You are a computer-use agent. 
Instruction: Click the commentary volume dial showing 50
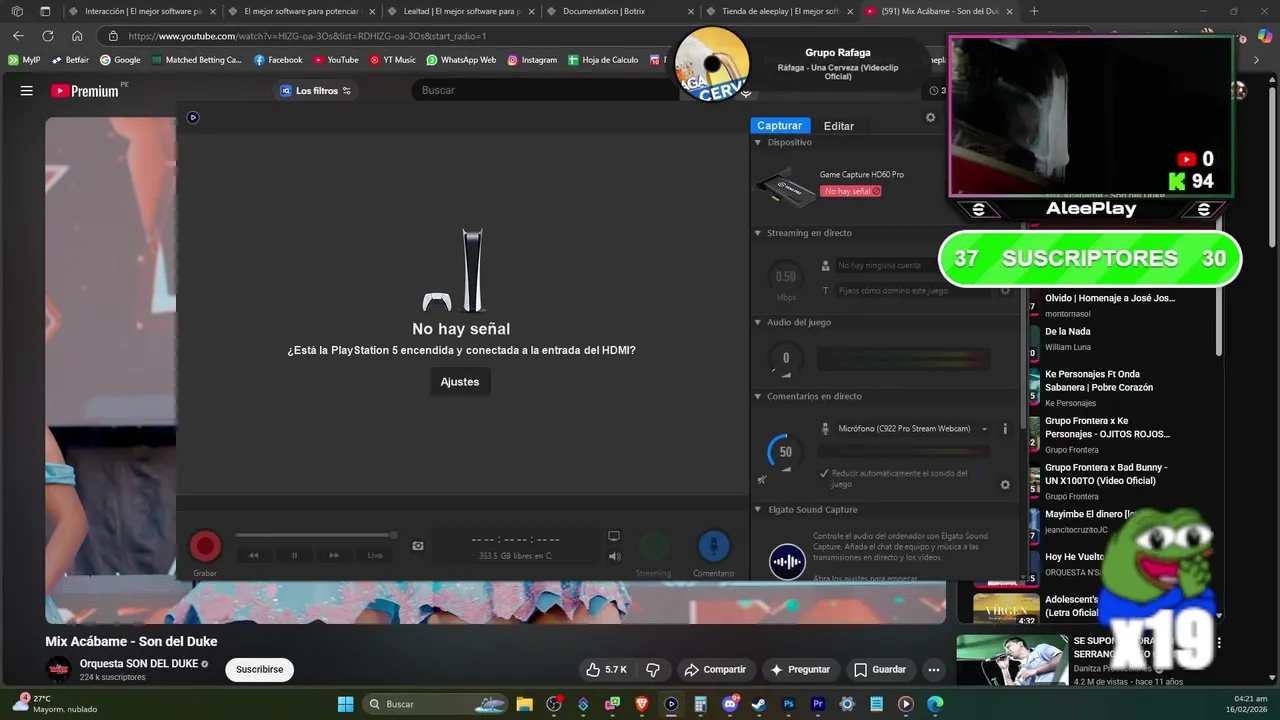[785, 452]
